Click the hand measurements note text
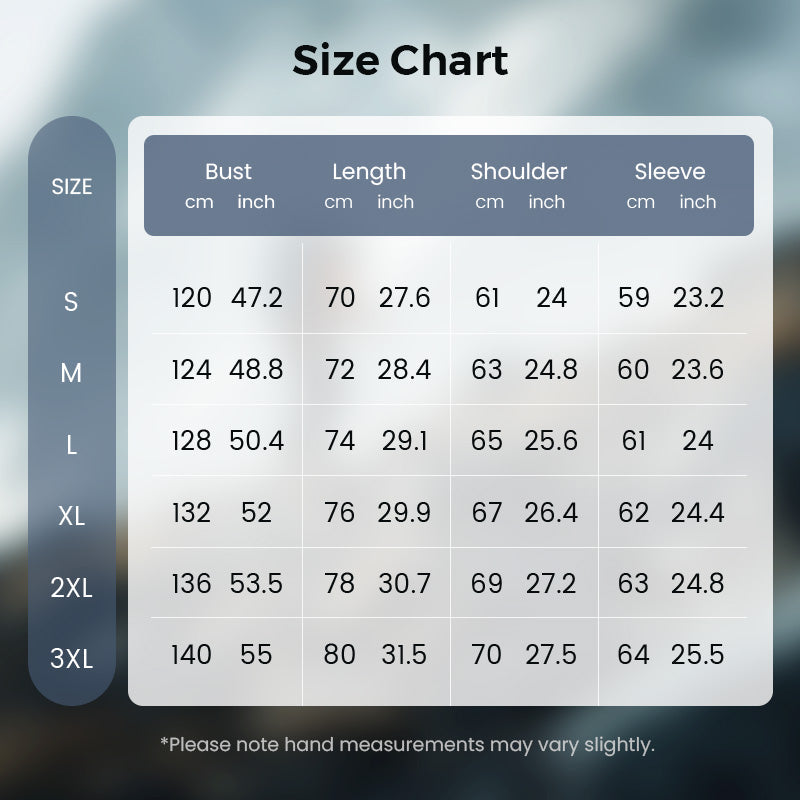The height and width of the screenshot is (800, 800). click(x=407, y=744)
